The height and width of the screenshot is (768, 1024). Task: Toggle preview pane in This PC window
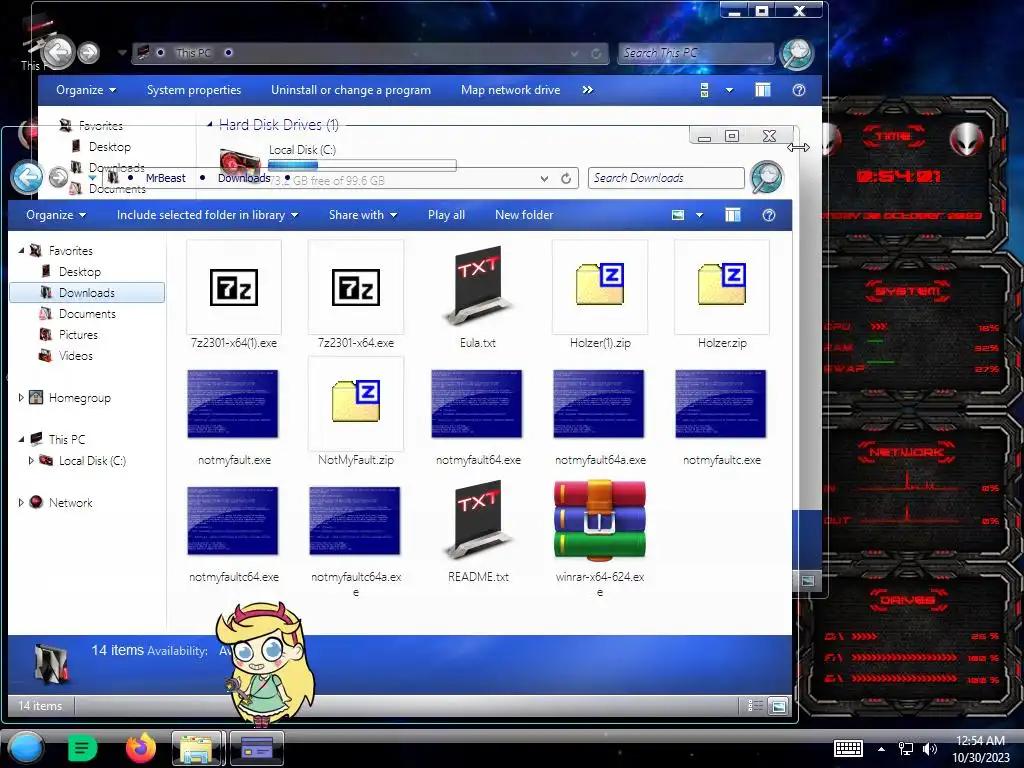point(763,90)
